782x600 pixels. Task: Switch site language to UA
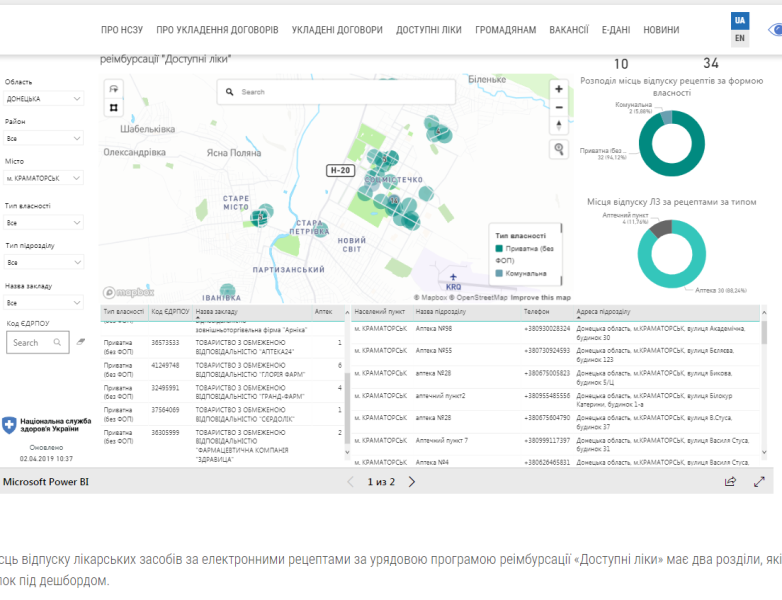(740, 21)
